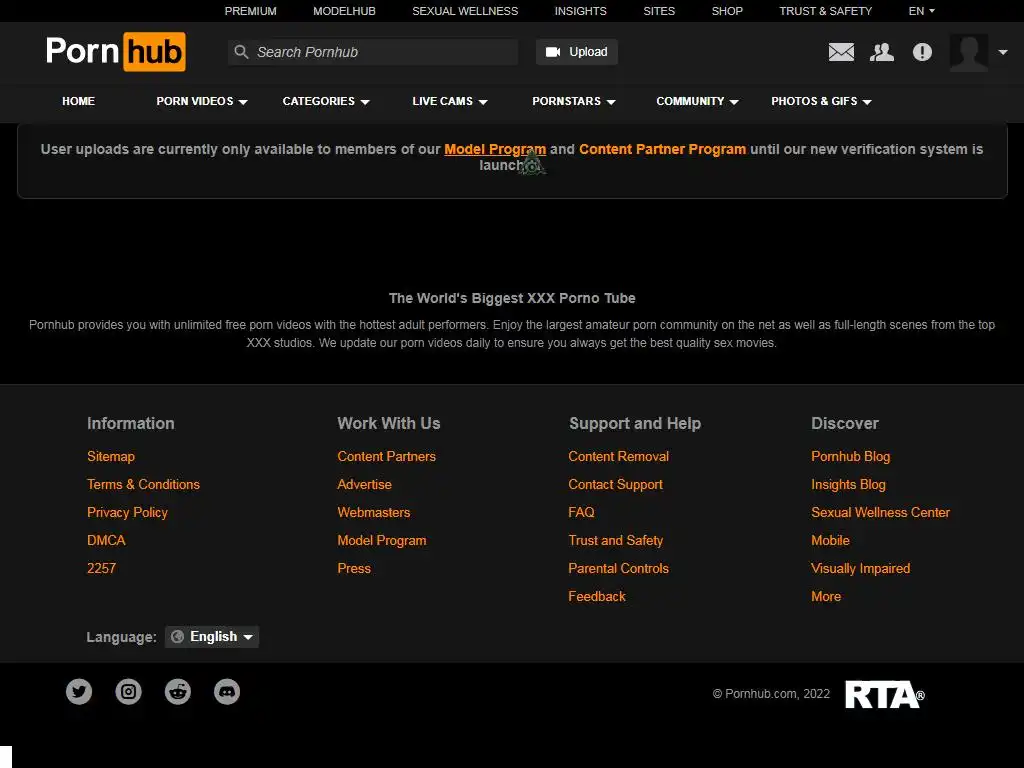Screen dimensions: 1024x768
Task: Expand the Community dropdown menu
Action: (697, 101)
